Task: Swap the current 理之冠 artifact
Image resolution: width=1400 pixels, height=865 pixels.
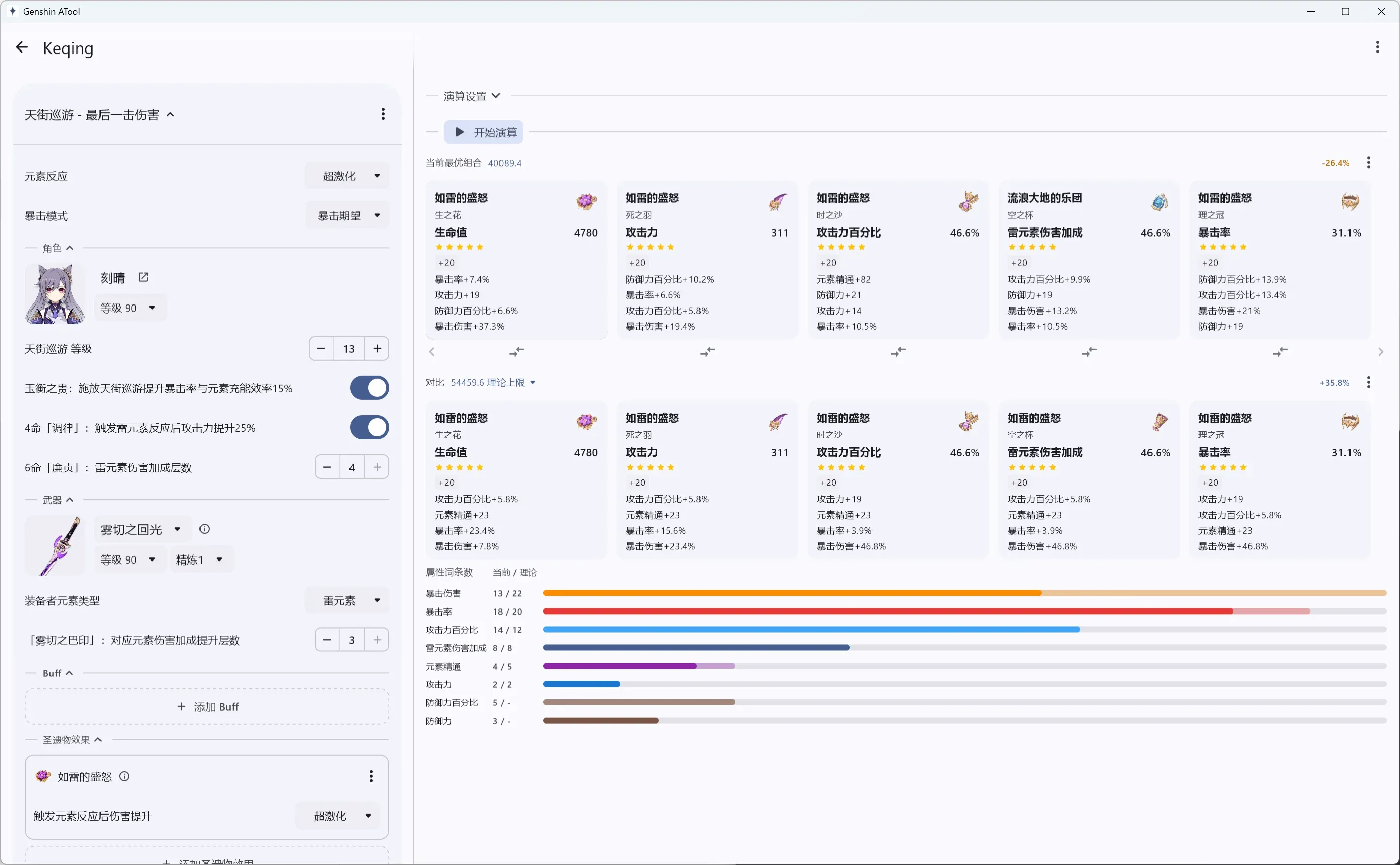Action: coord(1280,352)
